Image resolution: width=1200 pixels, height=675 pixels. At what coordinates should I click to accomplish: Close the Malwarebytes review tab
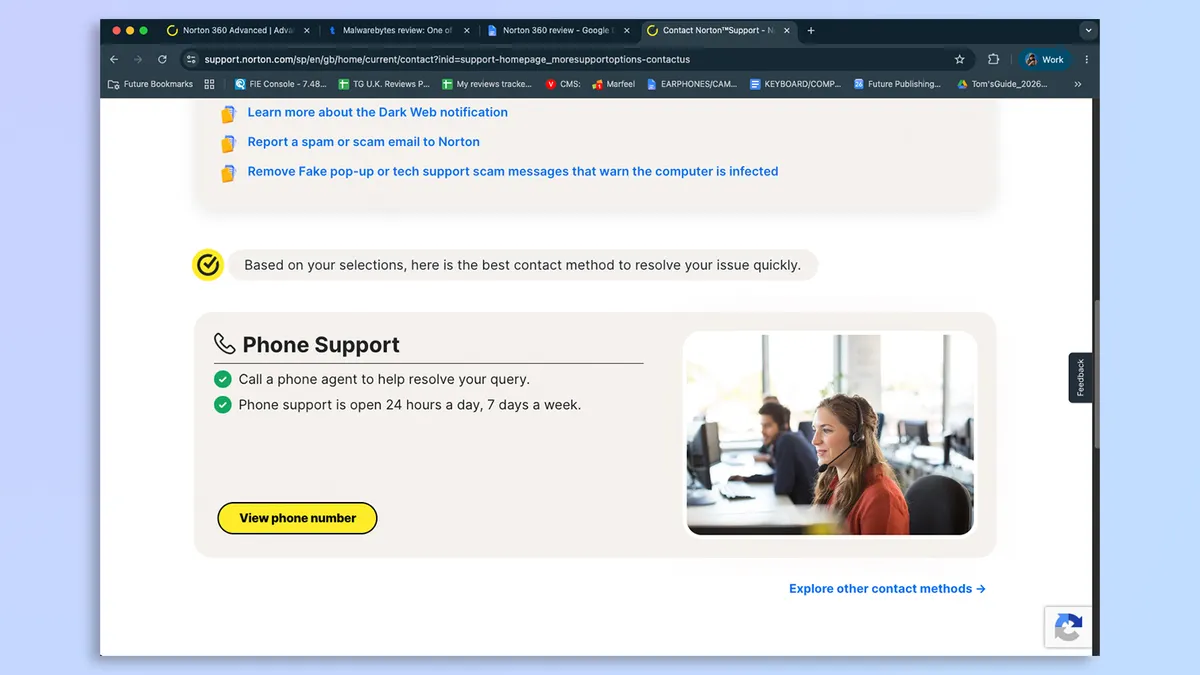tap(466, 30)
